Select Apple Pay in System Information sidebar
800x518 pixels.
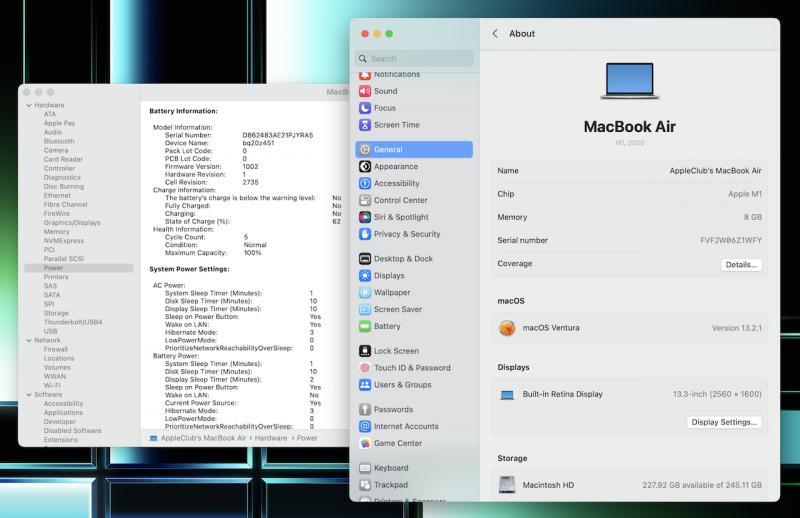[59, 123]
